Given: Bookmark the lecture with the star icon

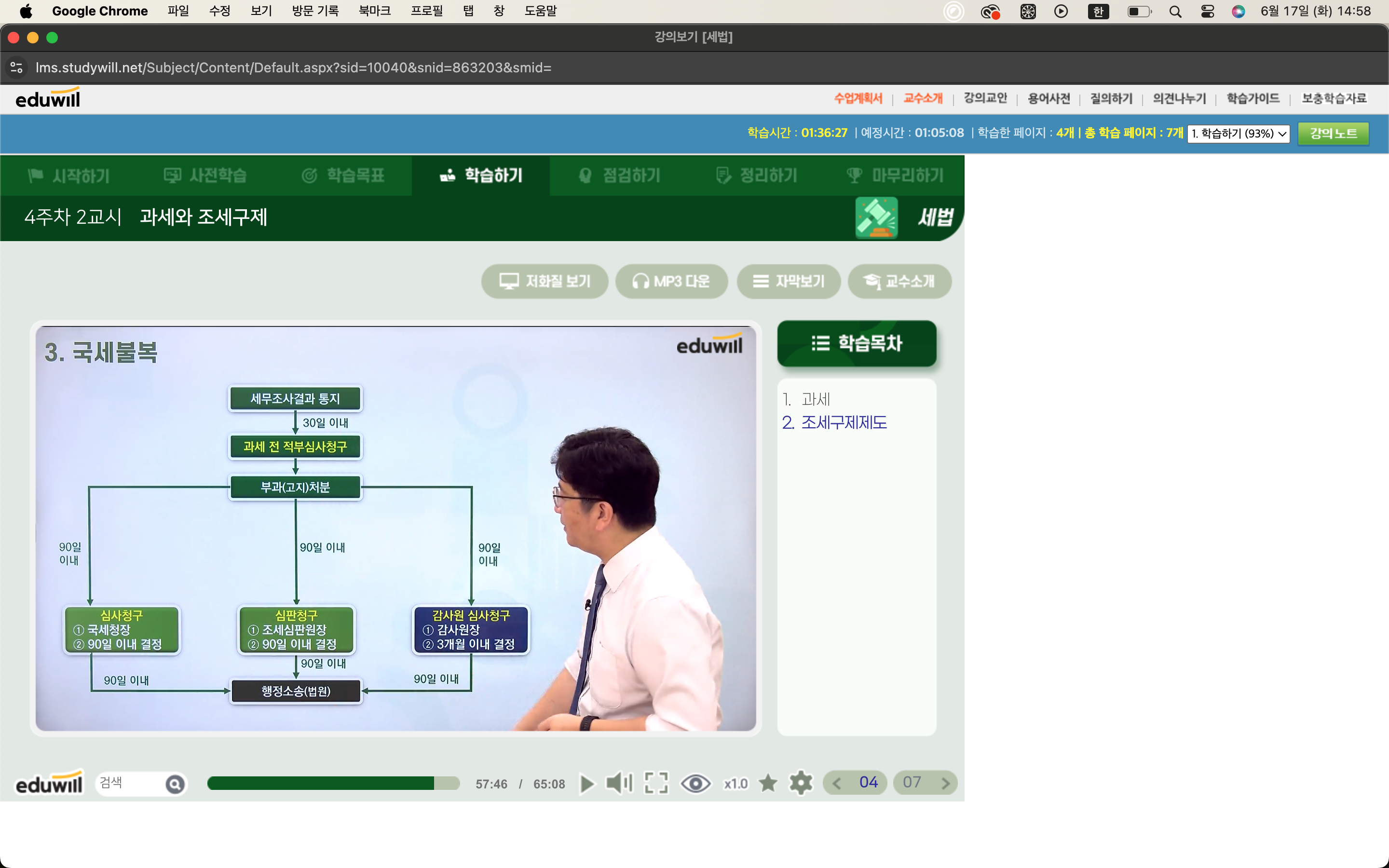Looking at the screenshot, I should coord(767,783).
